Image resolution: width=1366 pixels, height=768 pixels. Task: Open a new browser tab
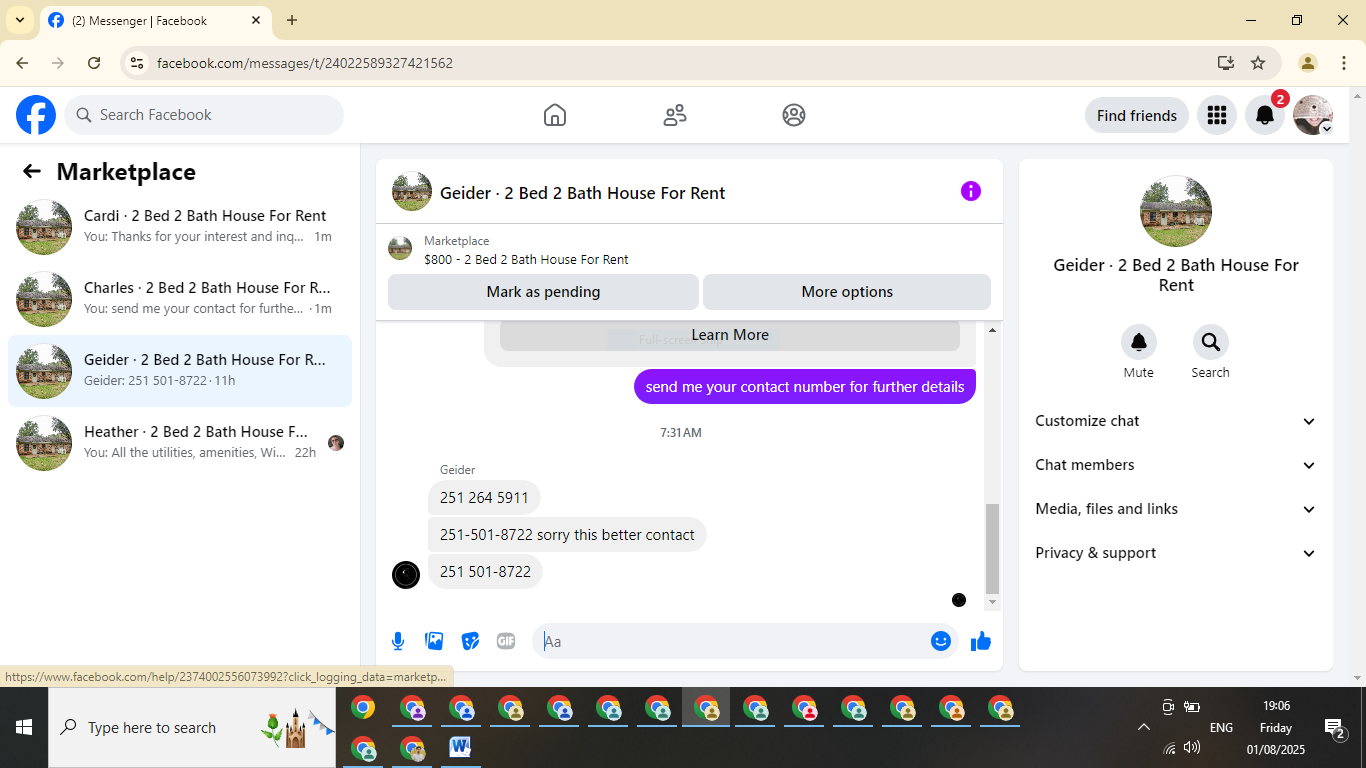[x=292, y=20]
